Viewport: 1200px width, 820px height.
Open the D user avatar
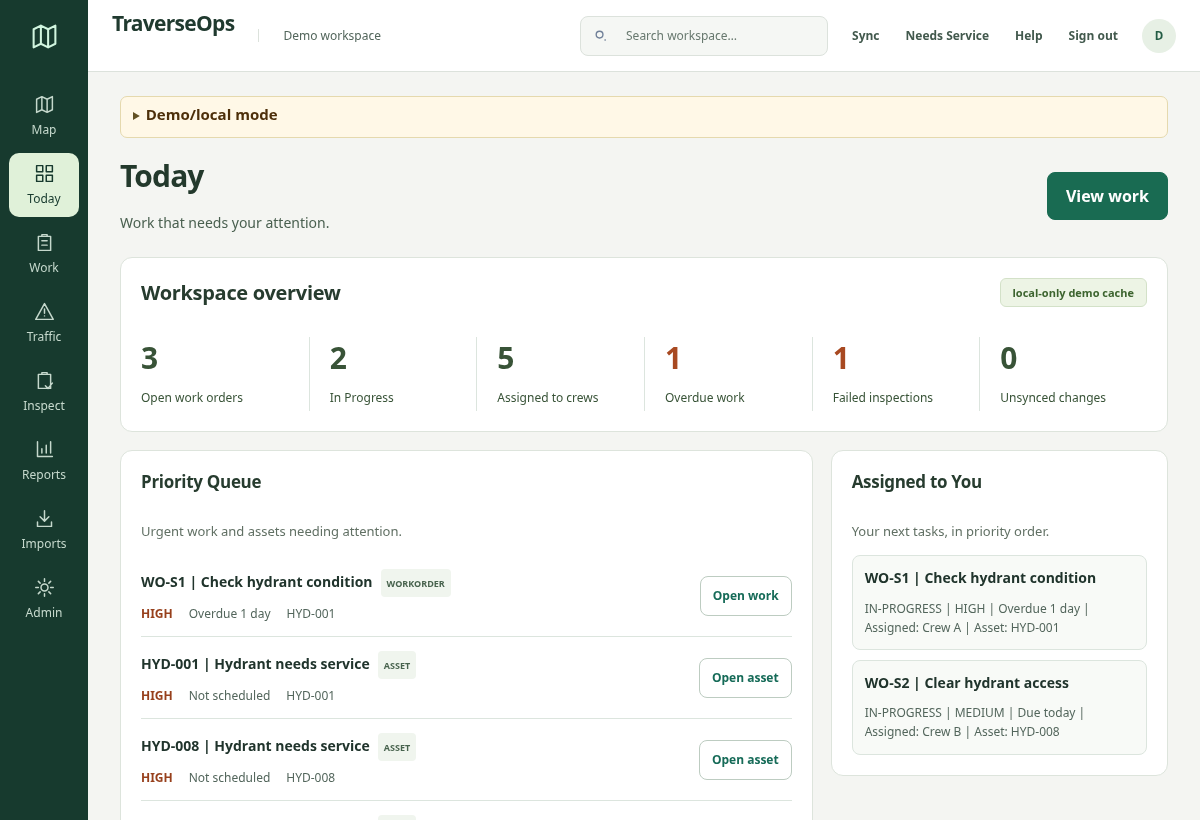pos(1159,36)
